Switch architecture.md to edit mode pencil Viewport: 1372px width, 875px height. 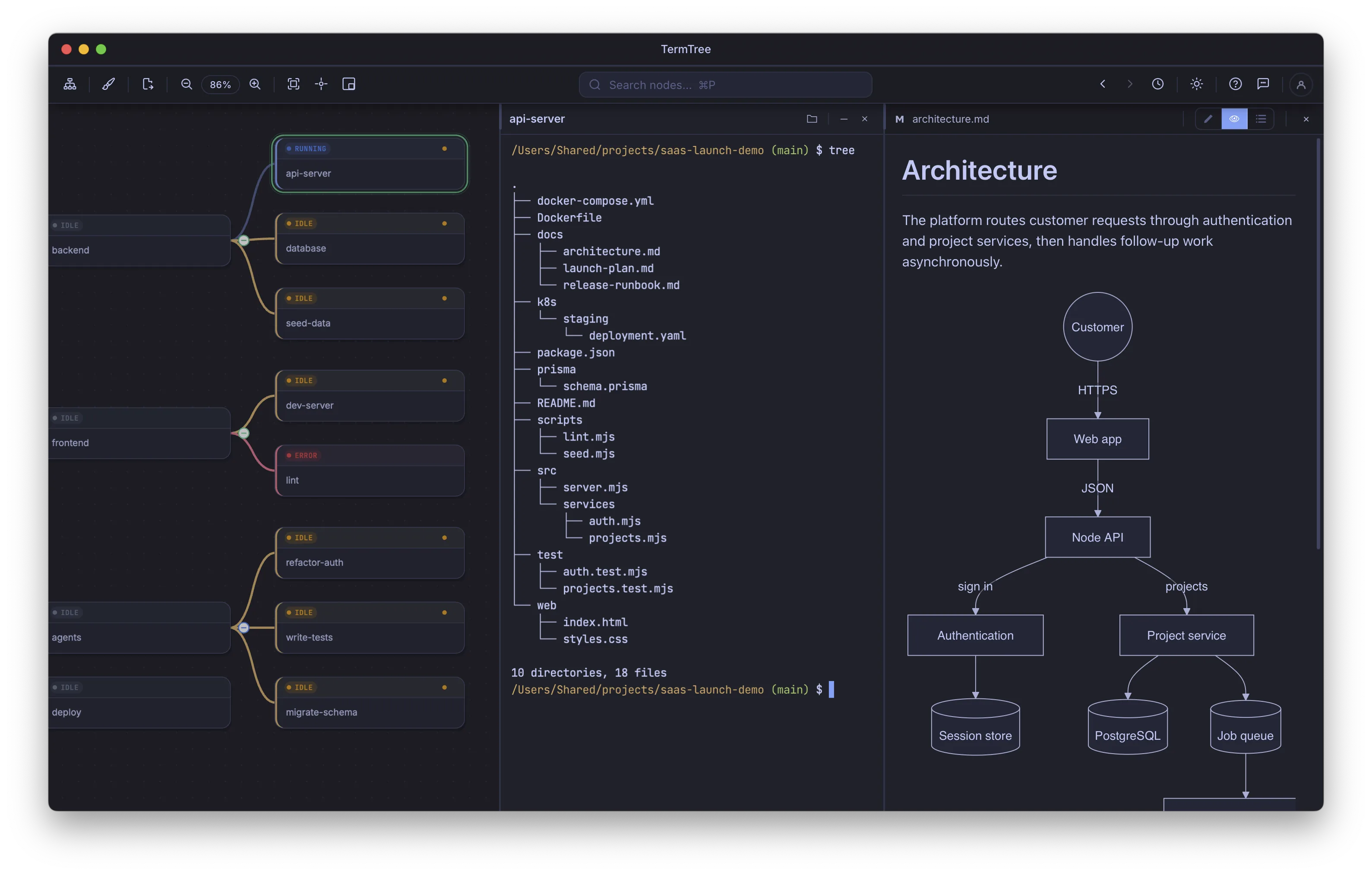coord(1208,119)
